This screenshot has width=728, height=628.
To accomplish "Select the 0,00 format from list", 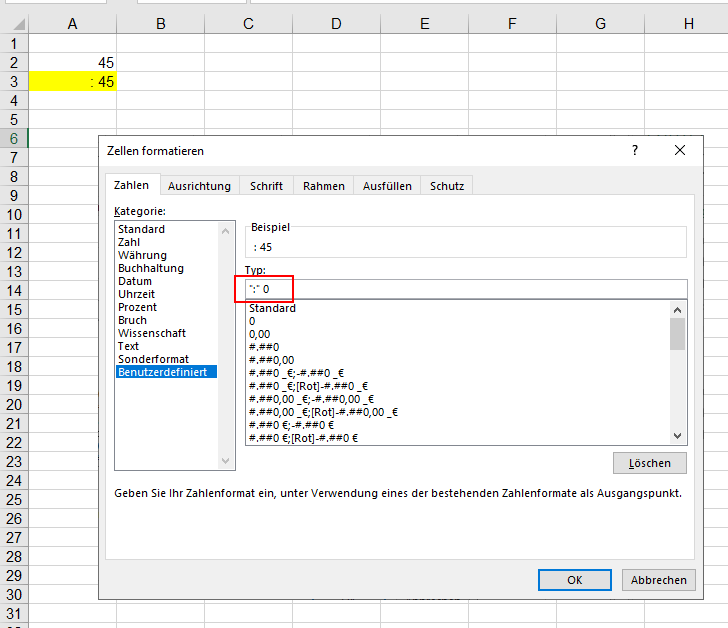I will pos(259,334).
